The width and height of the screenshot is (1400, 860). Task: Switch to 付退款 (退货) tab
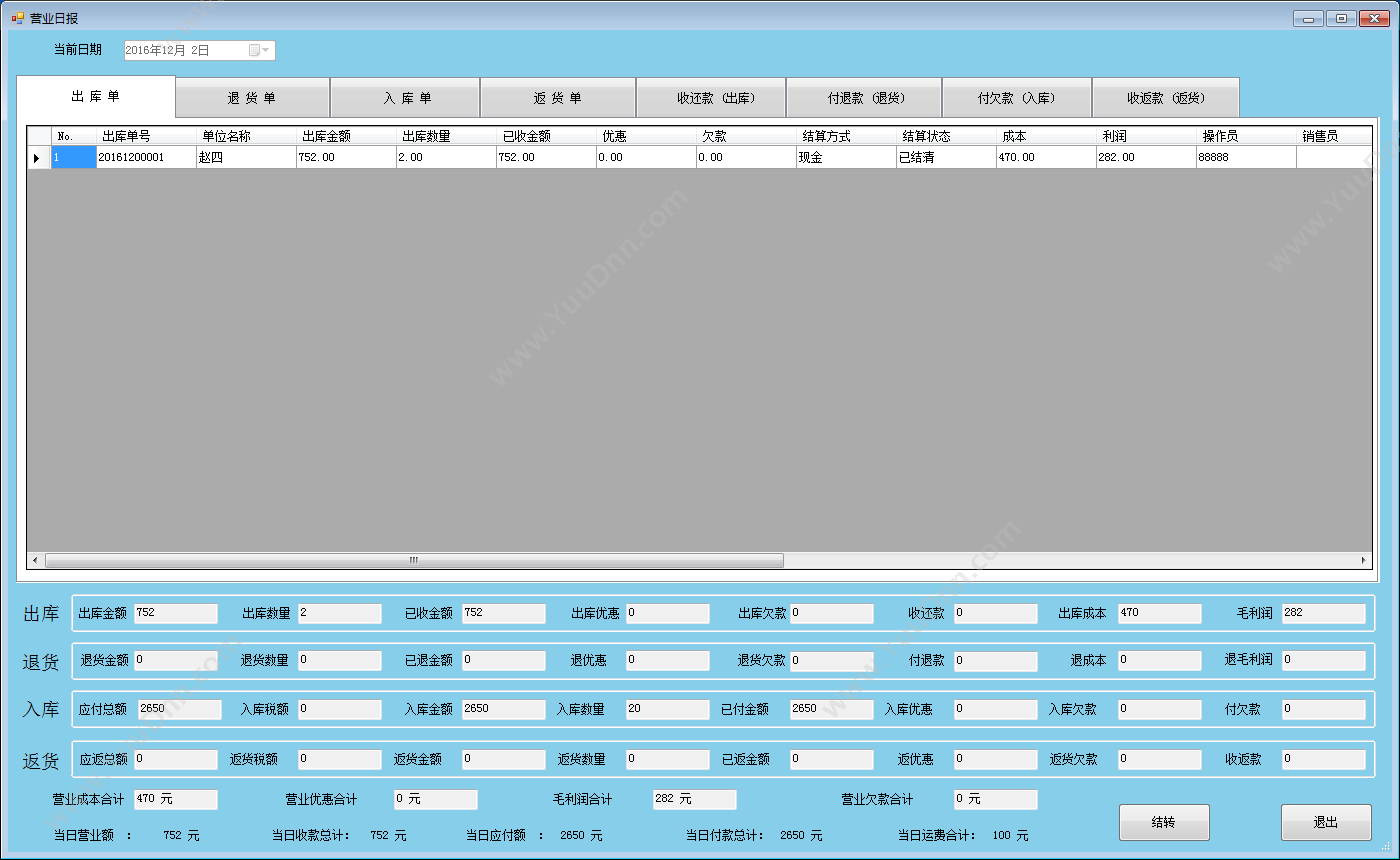click(x=864, y=98)
